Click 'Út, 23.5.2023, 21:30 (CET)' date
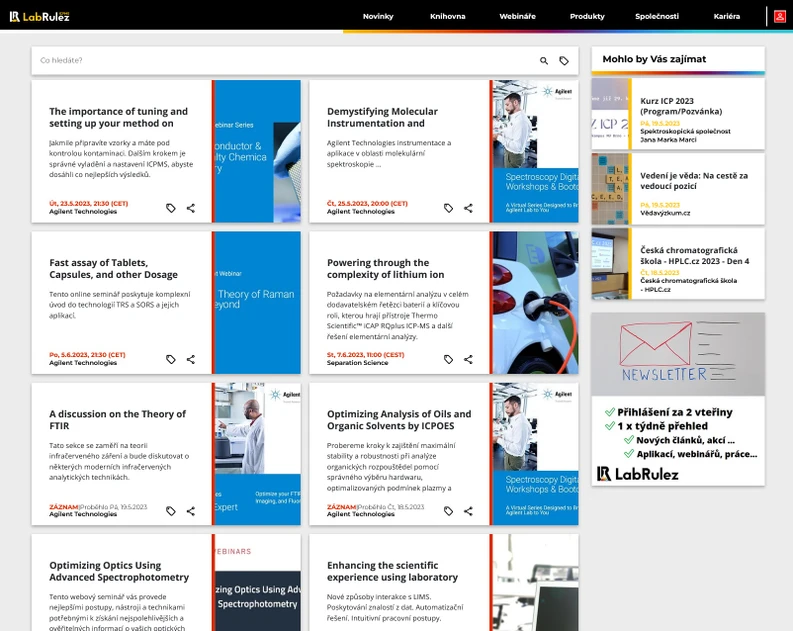 click(x=89, y=203)
